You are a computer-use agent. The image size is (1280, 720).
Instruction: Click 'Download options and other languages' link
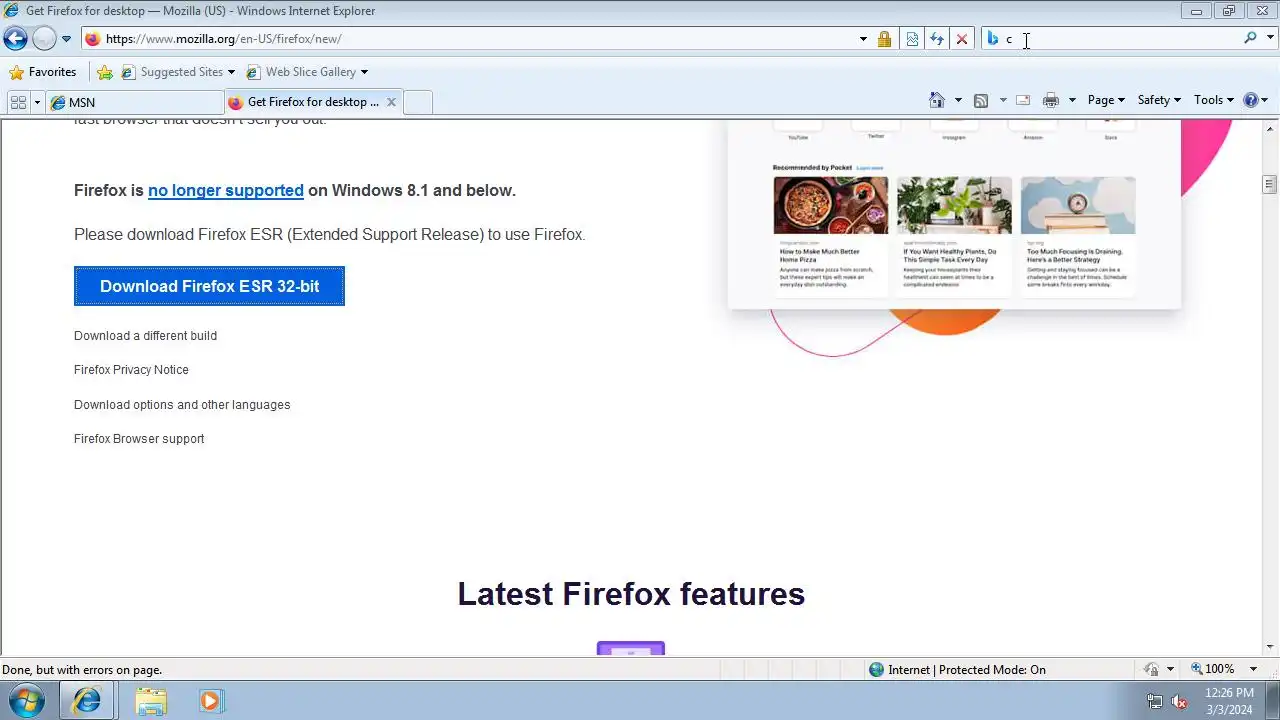click(x=182, y=405)
